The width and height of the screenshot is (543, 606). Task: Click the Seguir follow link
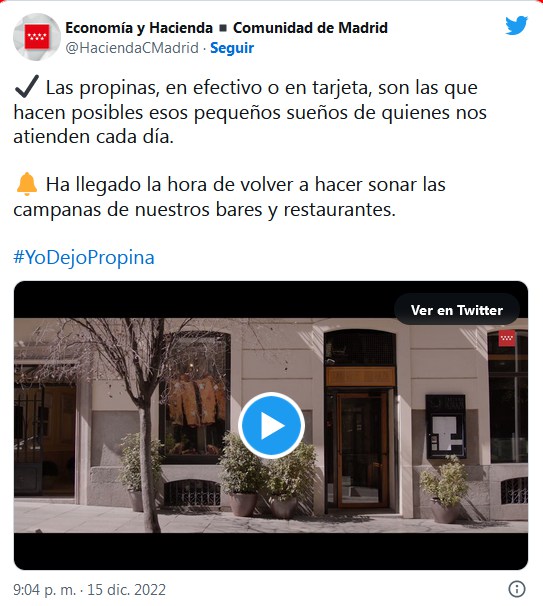pyautogui.click(x=232, y=48)
